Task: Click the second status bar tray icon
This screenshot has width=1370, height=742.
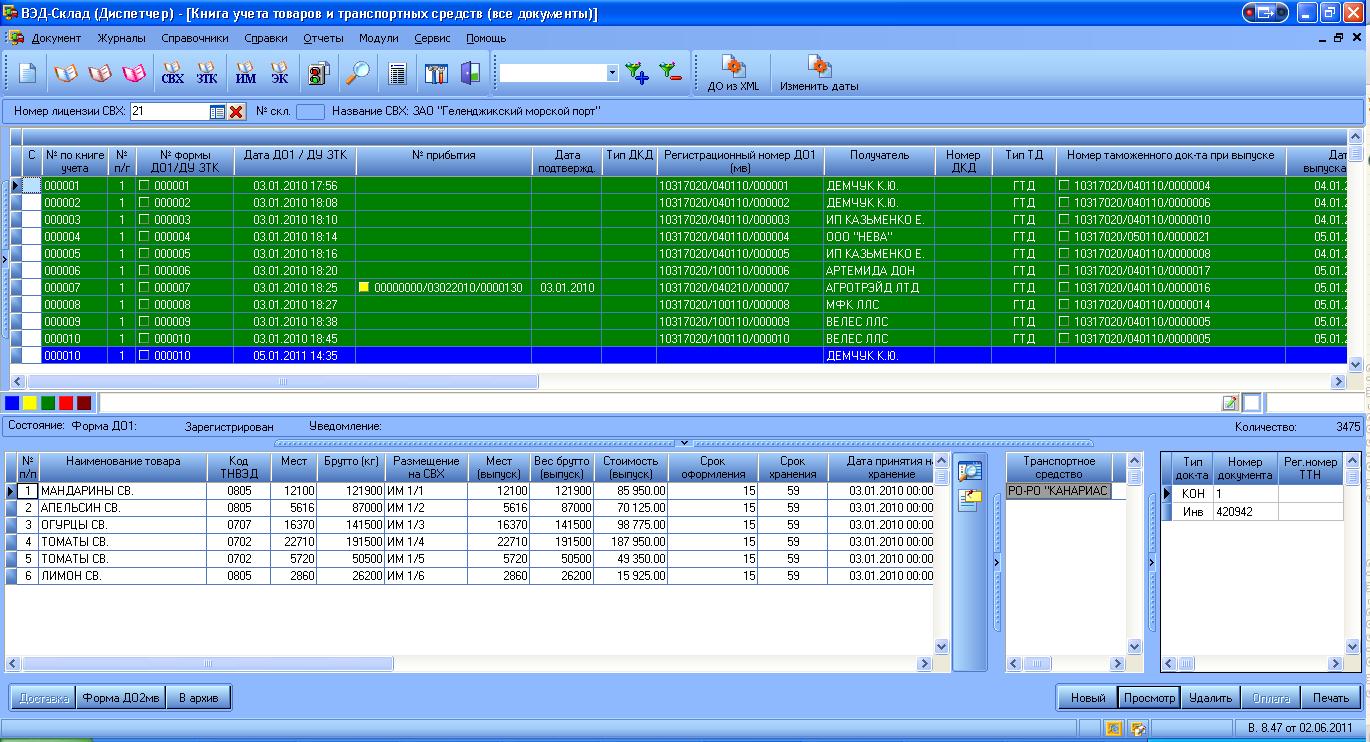Action: click(x=1137, y=727)
